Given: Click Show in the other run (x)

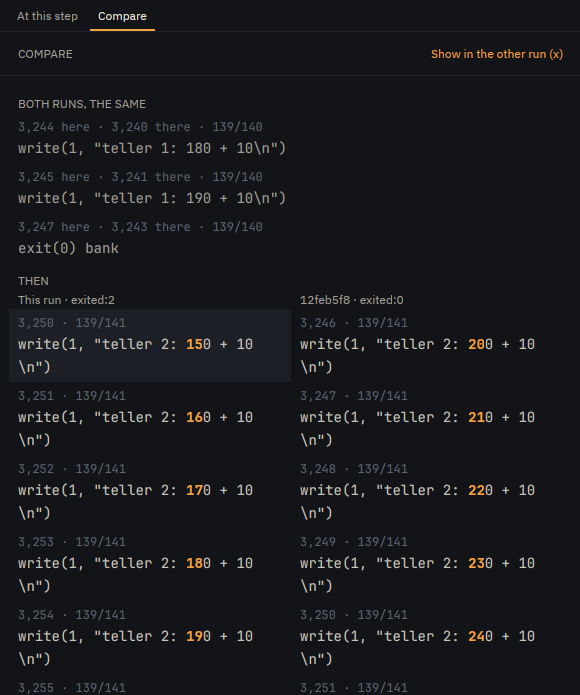Looking at the screenshot, I should tap(497, 54).
